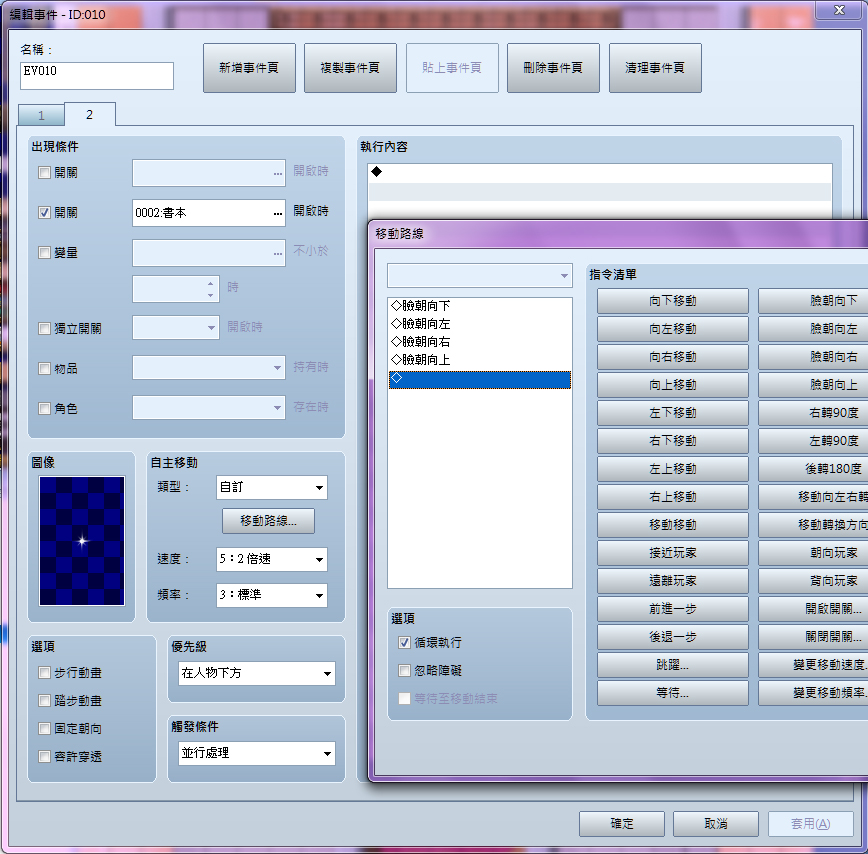Tick the 變量 condition checkbox

pyautogui.click(x=44, y=253)
